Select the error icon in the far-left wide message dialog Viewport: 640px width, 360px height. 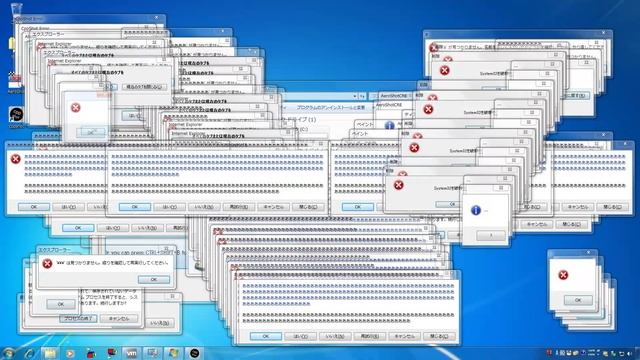point(16,159)
